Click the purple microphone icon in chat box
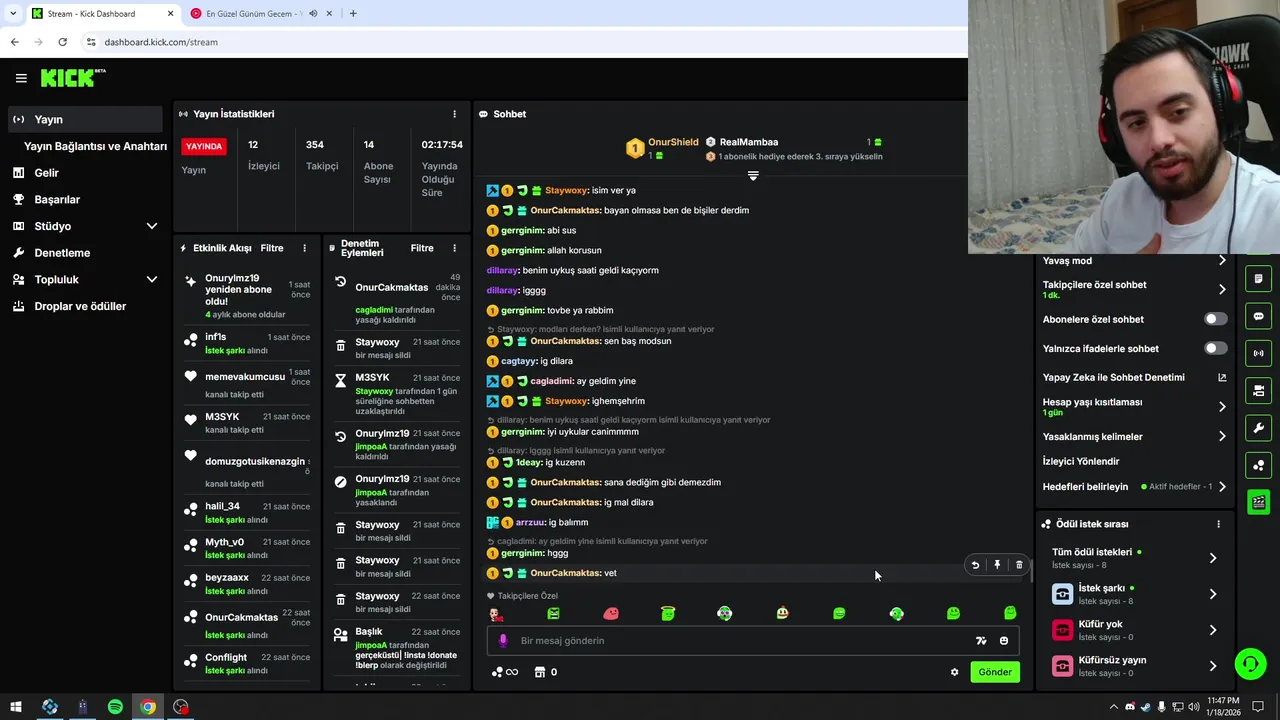1280x720 pixels. coord(503,641)
